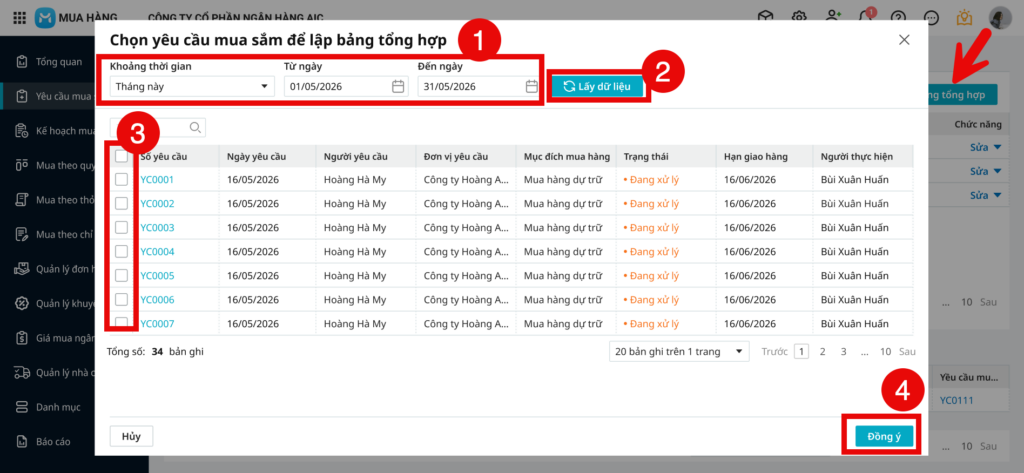Click the Lấy dữ liệu button
This screenshot has height=473, width=1024.
pos(598,86)
